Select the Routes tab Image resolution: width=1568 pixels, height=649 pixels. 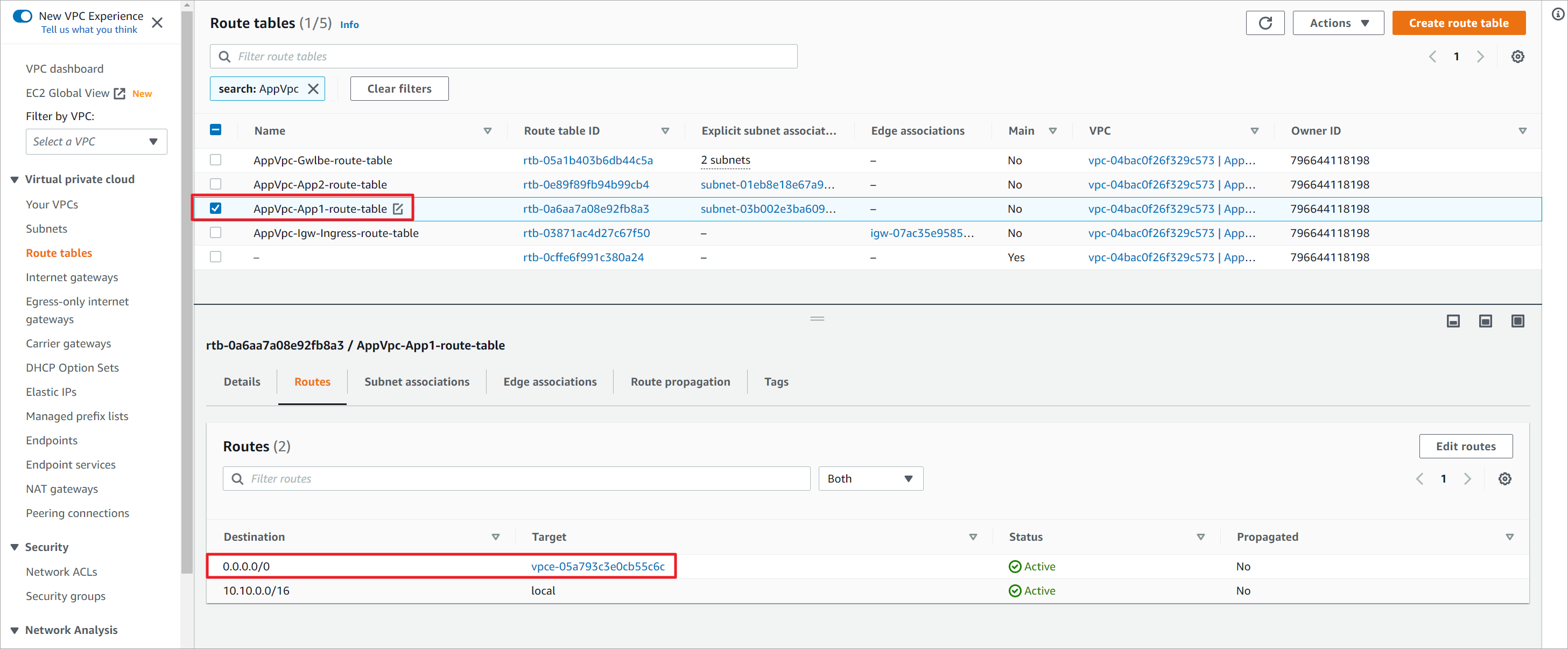click(312, 382)
